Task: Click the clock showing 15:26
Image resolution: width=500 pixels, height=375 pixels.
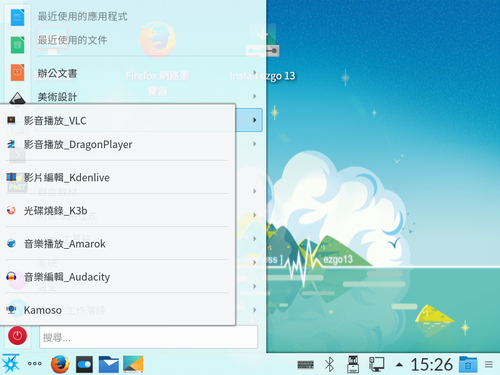Action: [432, 364]
